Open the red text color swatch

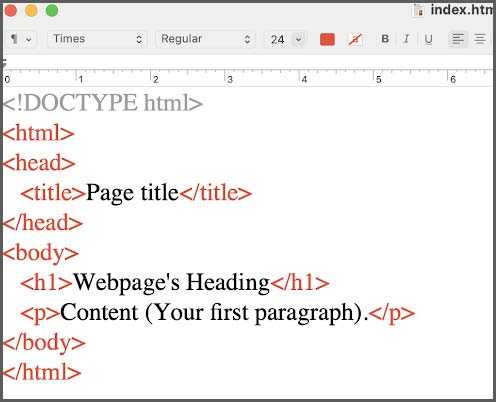[x=327, y=39]
